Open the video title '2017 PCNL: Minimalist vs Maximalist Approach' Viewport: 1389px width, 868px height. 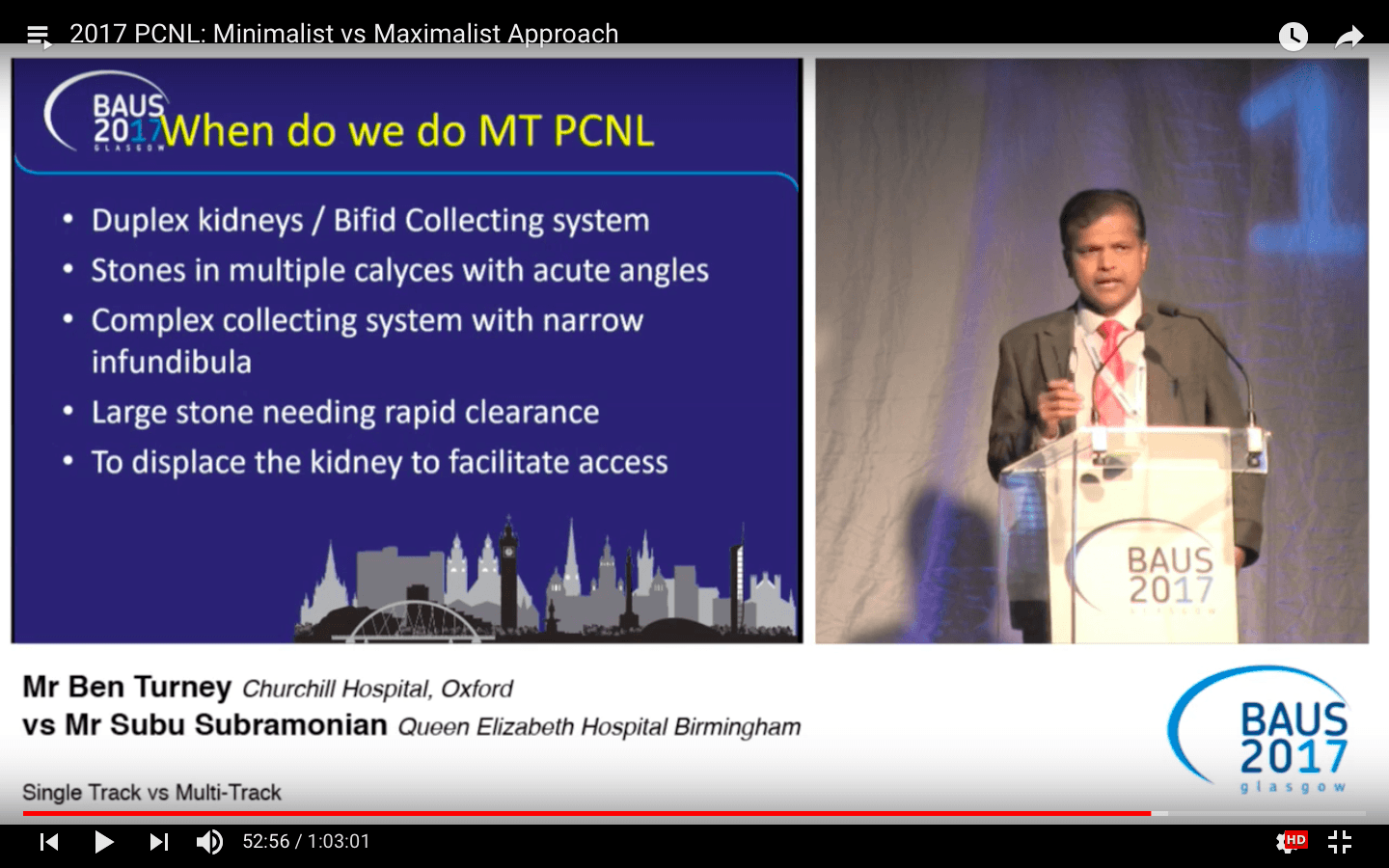344,34
